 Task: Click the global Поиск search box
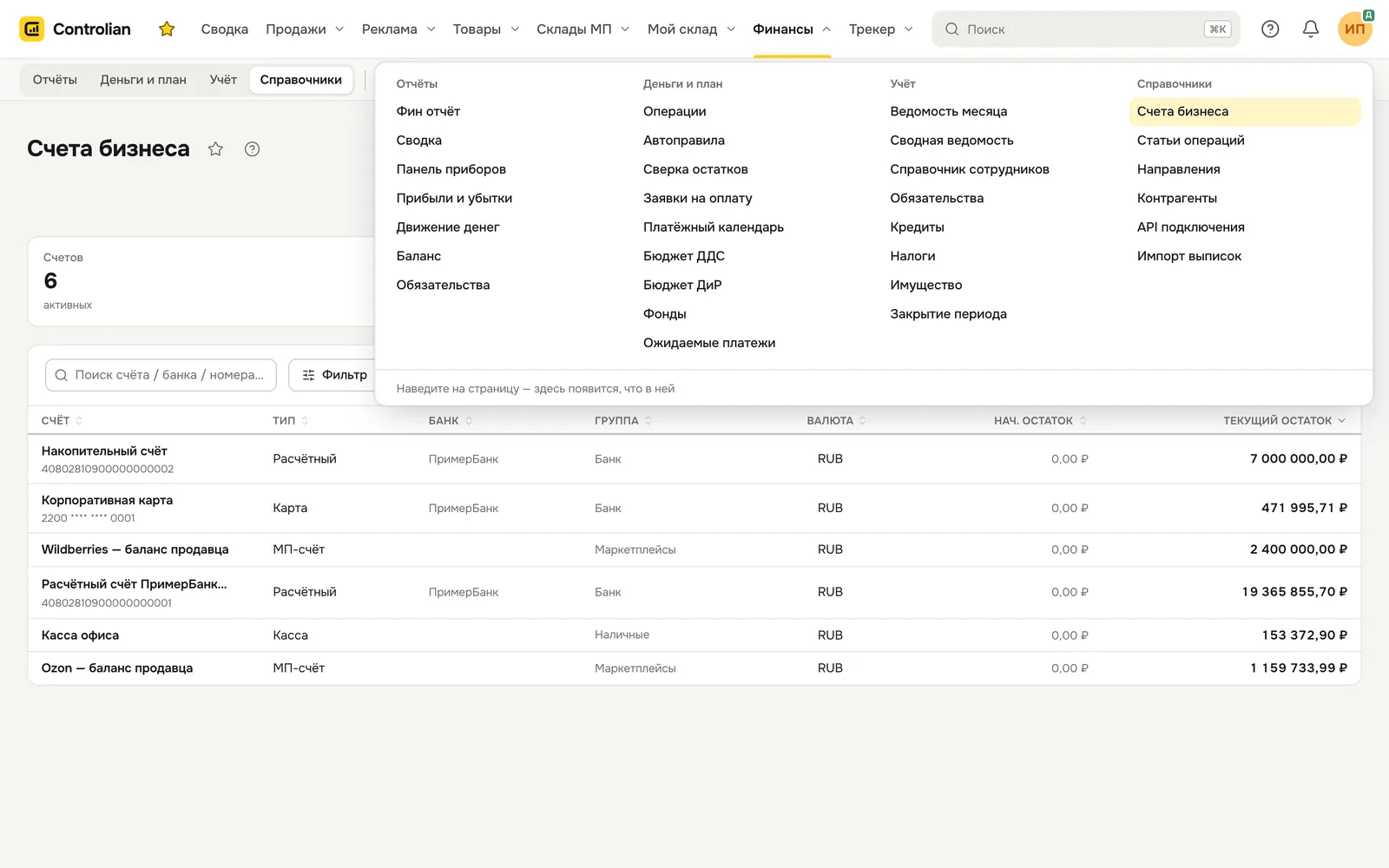(1086, 30)
